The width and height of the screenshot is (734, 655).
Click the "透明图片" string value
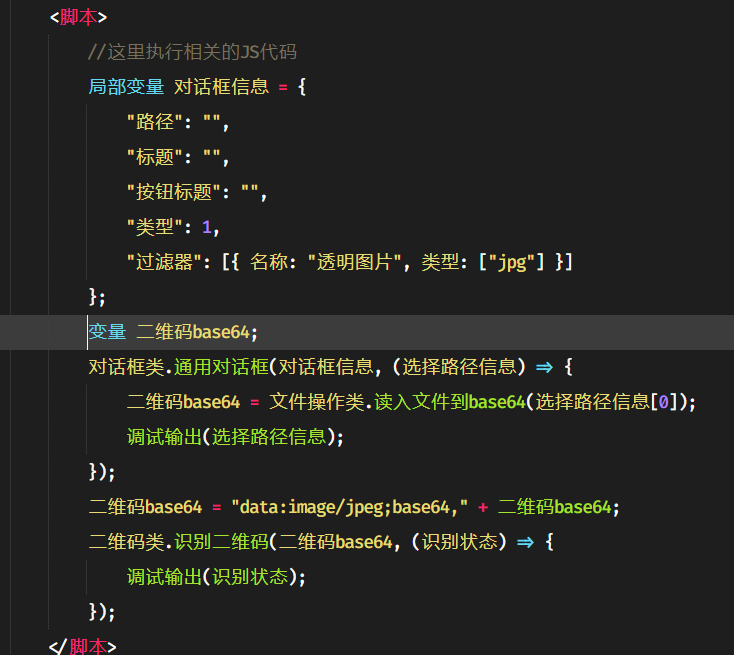[x=354, y=262]
